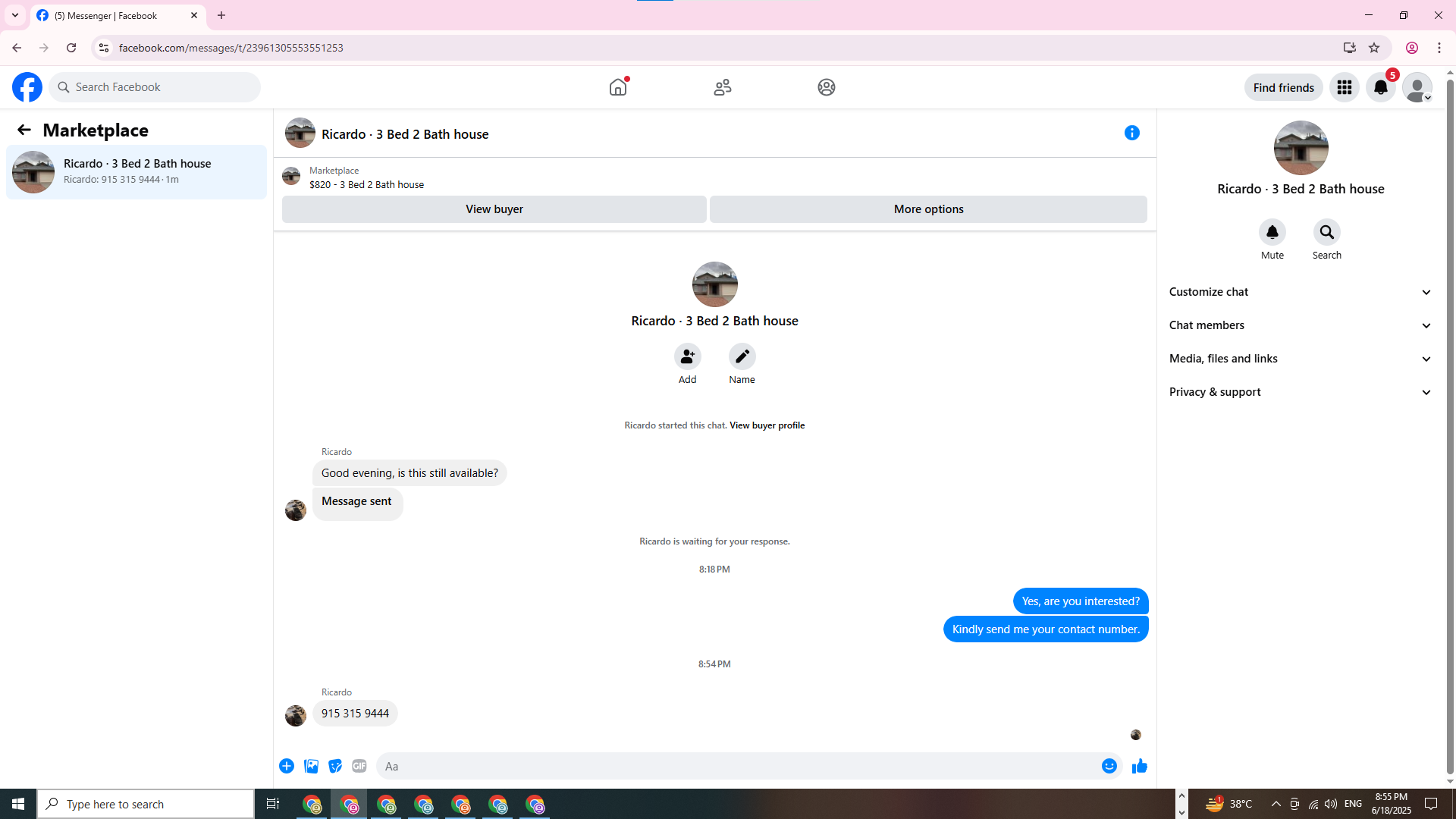Screen dimensions: 1456x819
Task: Open the account profile avatar menu
Action: click(x=1417, y=87)
